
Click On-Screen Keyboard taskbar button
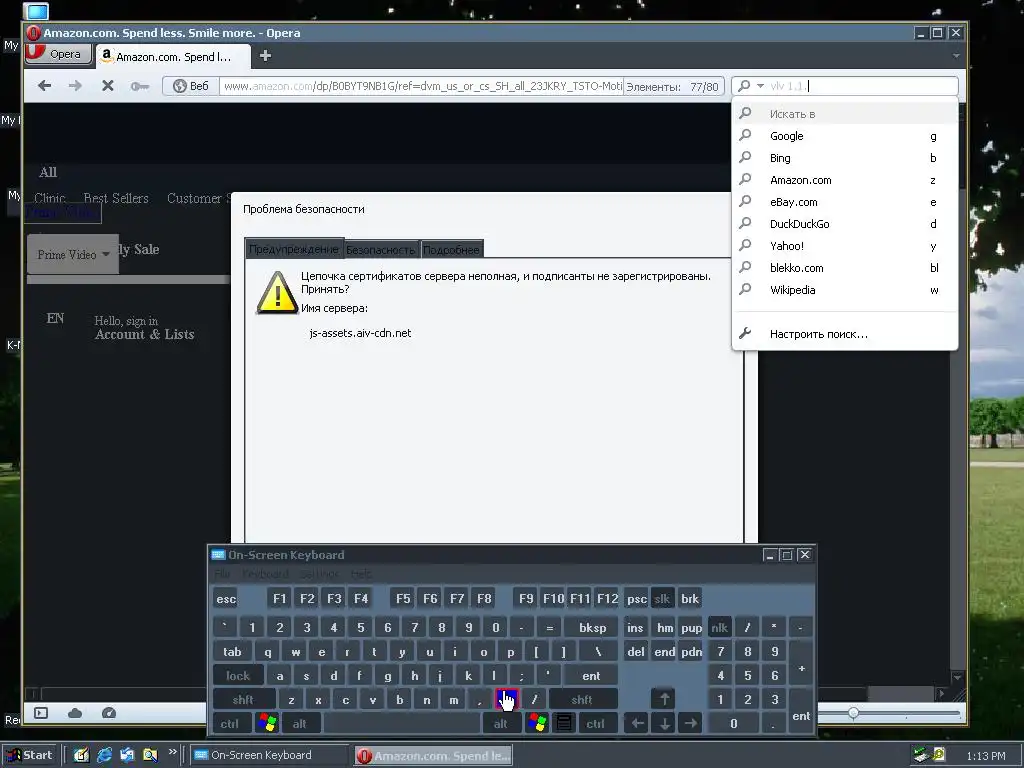pyautogui.click(x=271, y=755)
